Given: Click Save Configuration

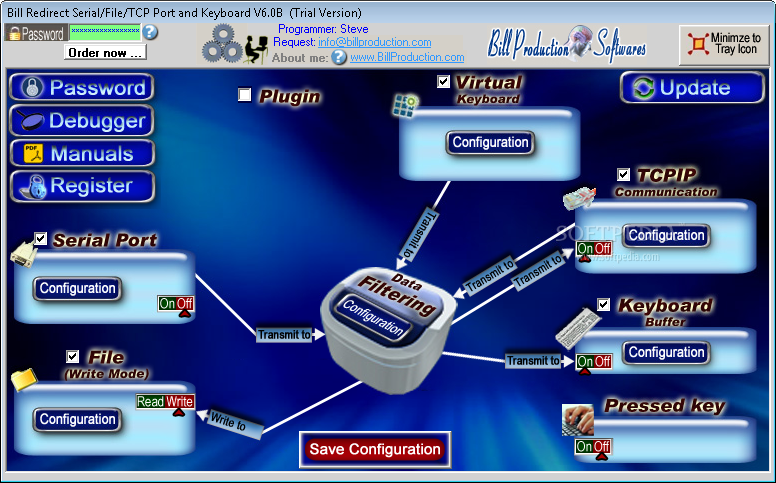Looking at the screenshot, I should pyautogui.click(x=375, y=449).
